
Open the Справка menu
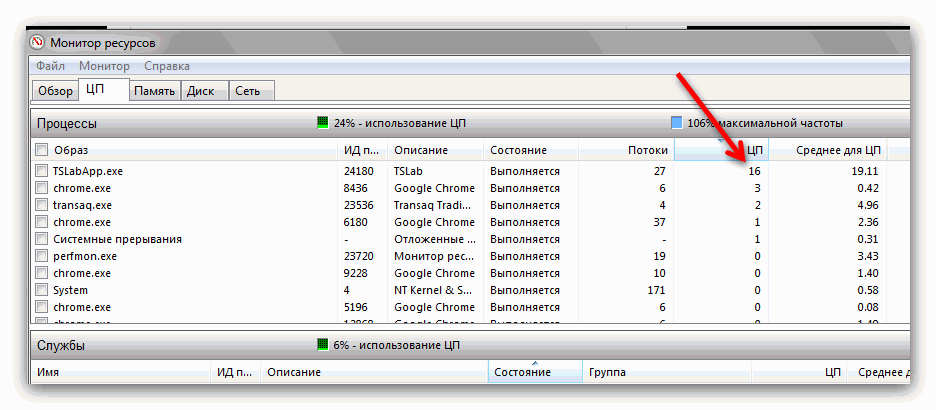pos(167,66)
